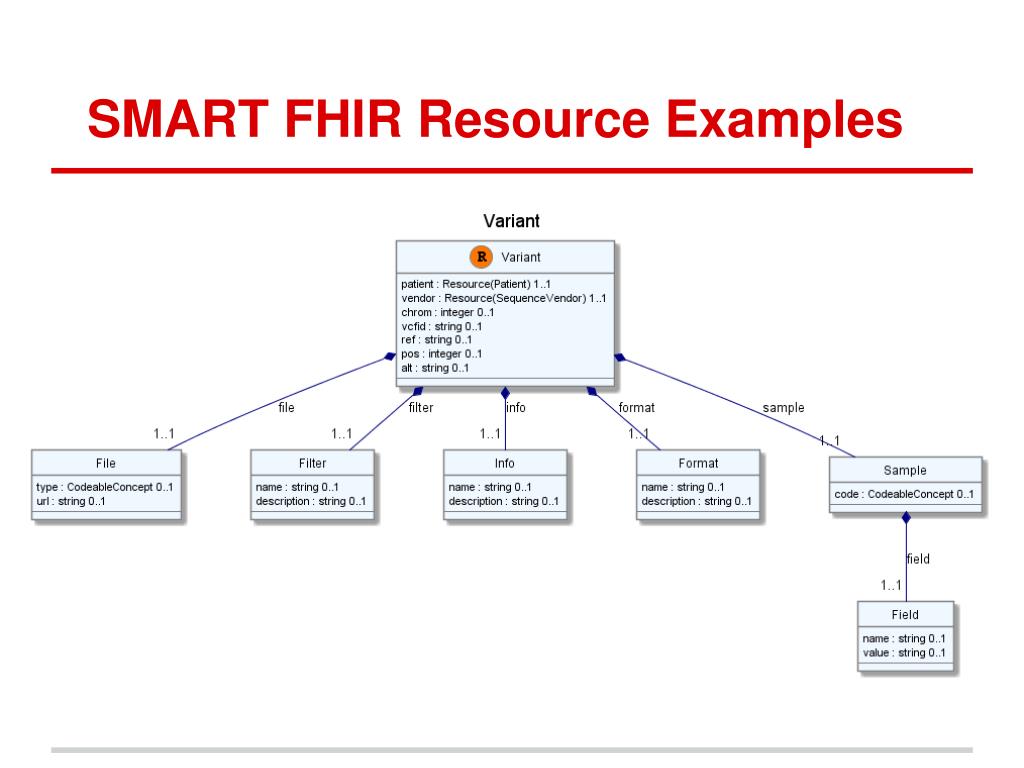Click the Format class header
The image size is (1024, 768).
[x=698, y=463]
